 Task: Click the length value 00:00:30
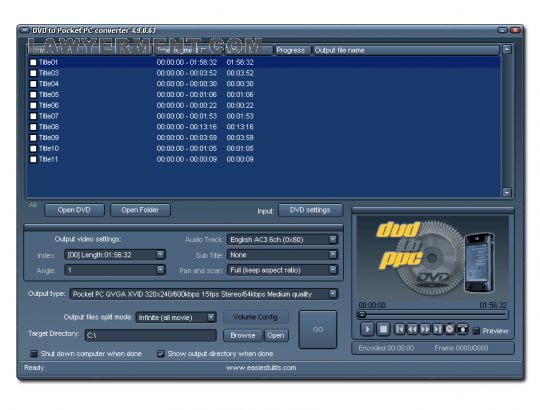point(240,84)
